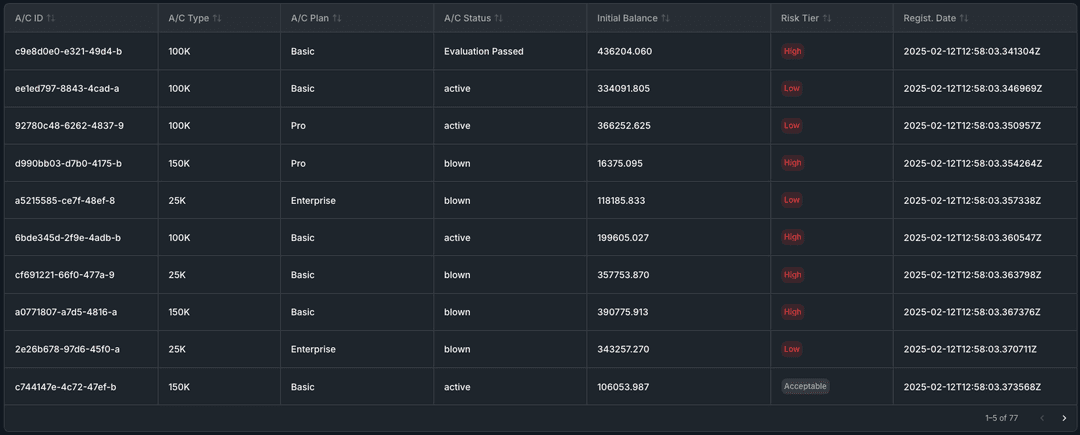Image resolution: width=1080 pixels, height=435 pixels.
Task: Click the A/C Plan sort arrows
Action: point(337,18)
